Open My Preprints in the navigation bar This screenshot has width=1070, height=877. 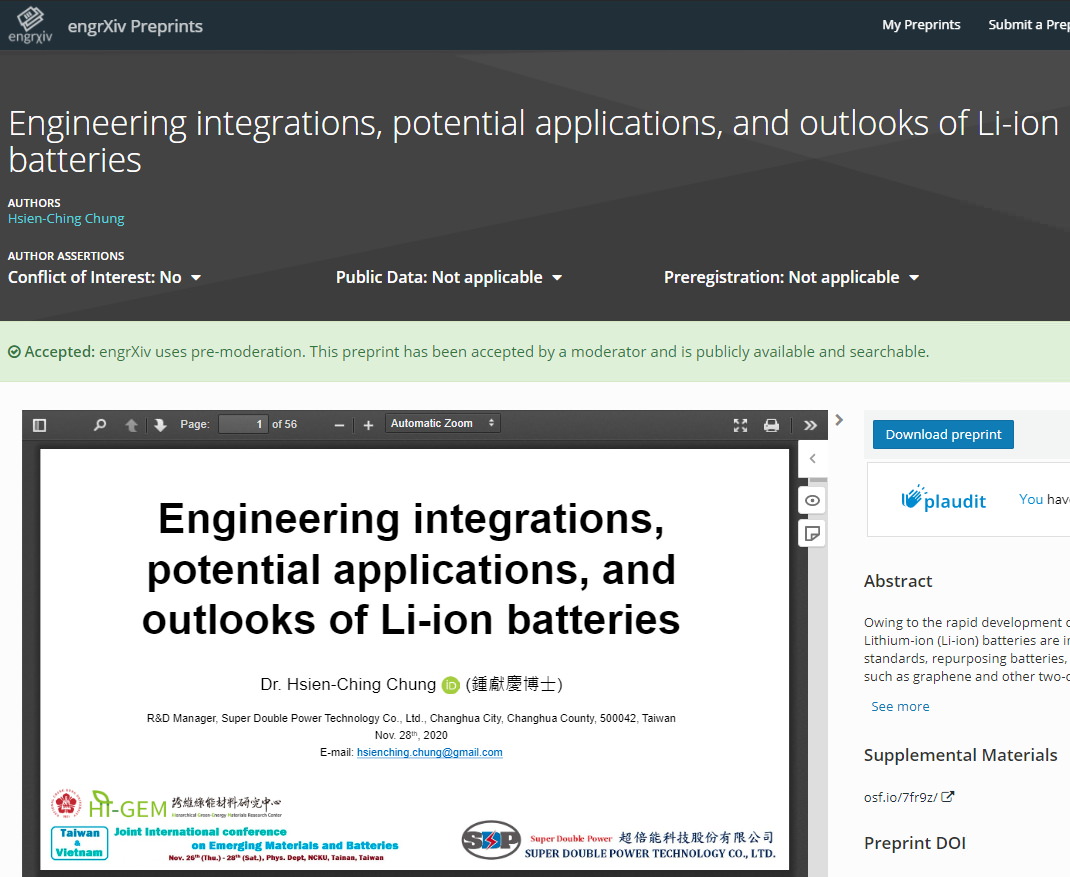pos(921,25)
